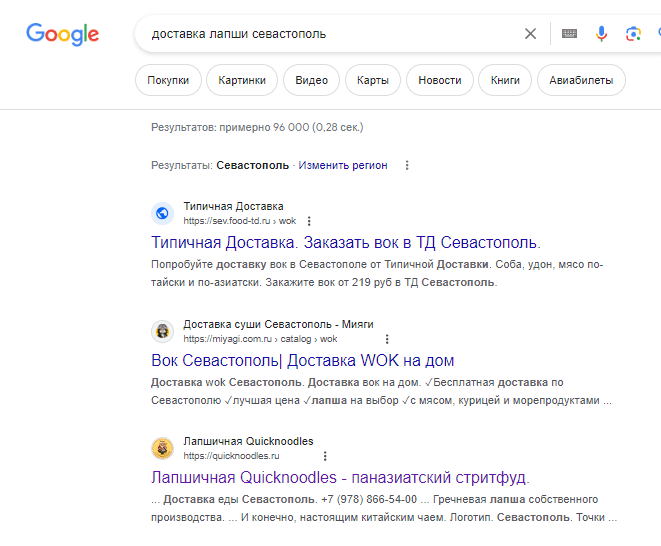Click the Quicknoodles site favicon
This screenshot has width=661, height=546.
click(x=162, y=448)
